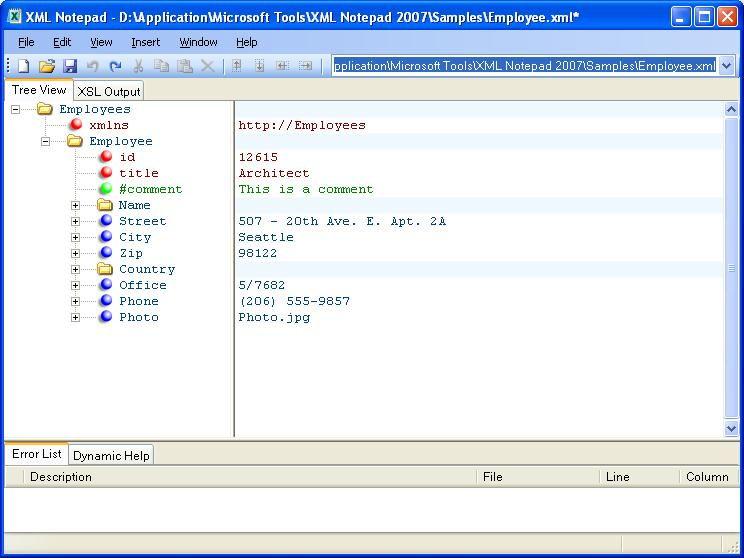Click the Copy toolbar icon
This screenshot has height=558, width=744.
point(161,66)
